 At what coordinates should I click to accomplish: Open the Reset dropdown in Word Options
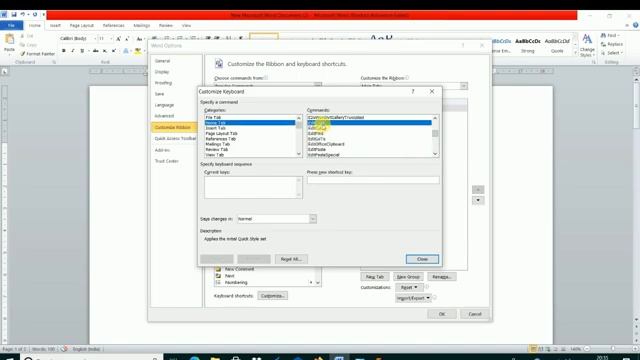[x=409, y=287]
